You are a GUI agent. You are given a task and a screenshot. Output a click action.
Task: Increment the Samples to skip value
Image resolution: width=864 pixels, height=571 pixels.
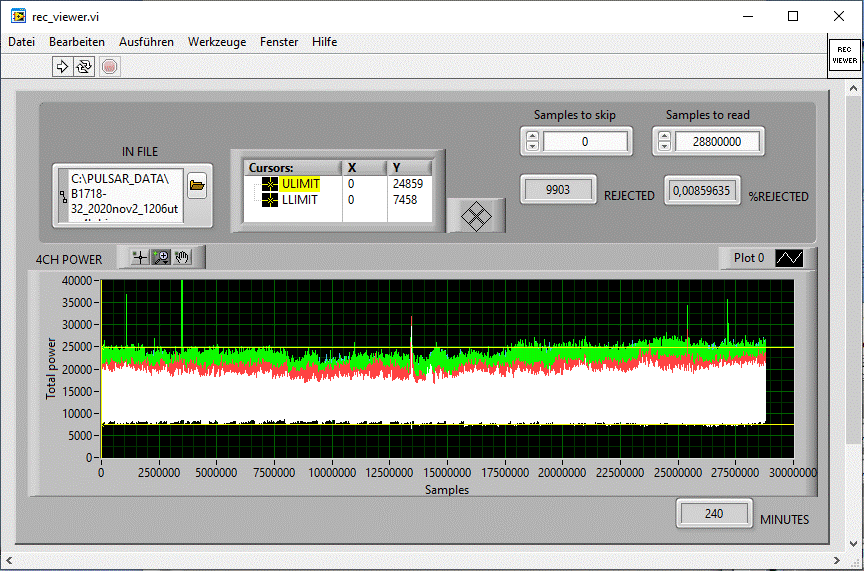[x=532, y=136]
